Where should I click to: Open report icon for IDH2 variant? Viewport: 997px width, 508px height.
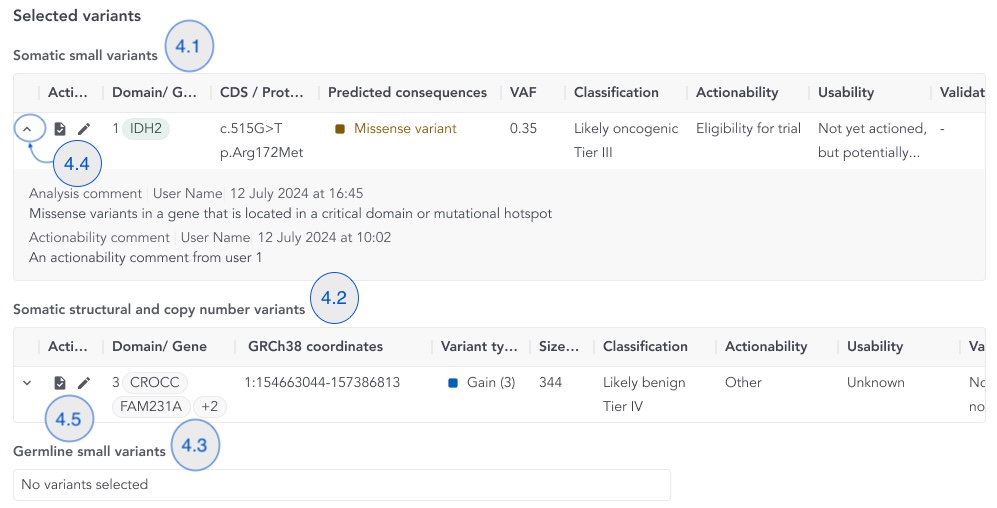[x=60, y=129]
